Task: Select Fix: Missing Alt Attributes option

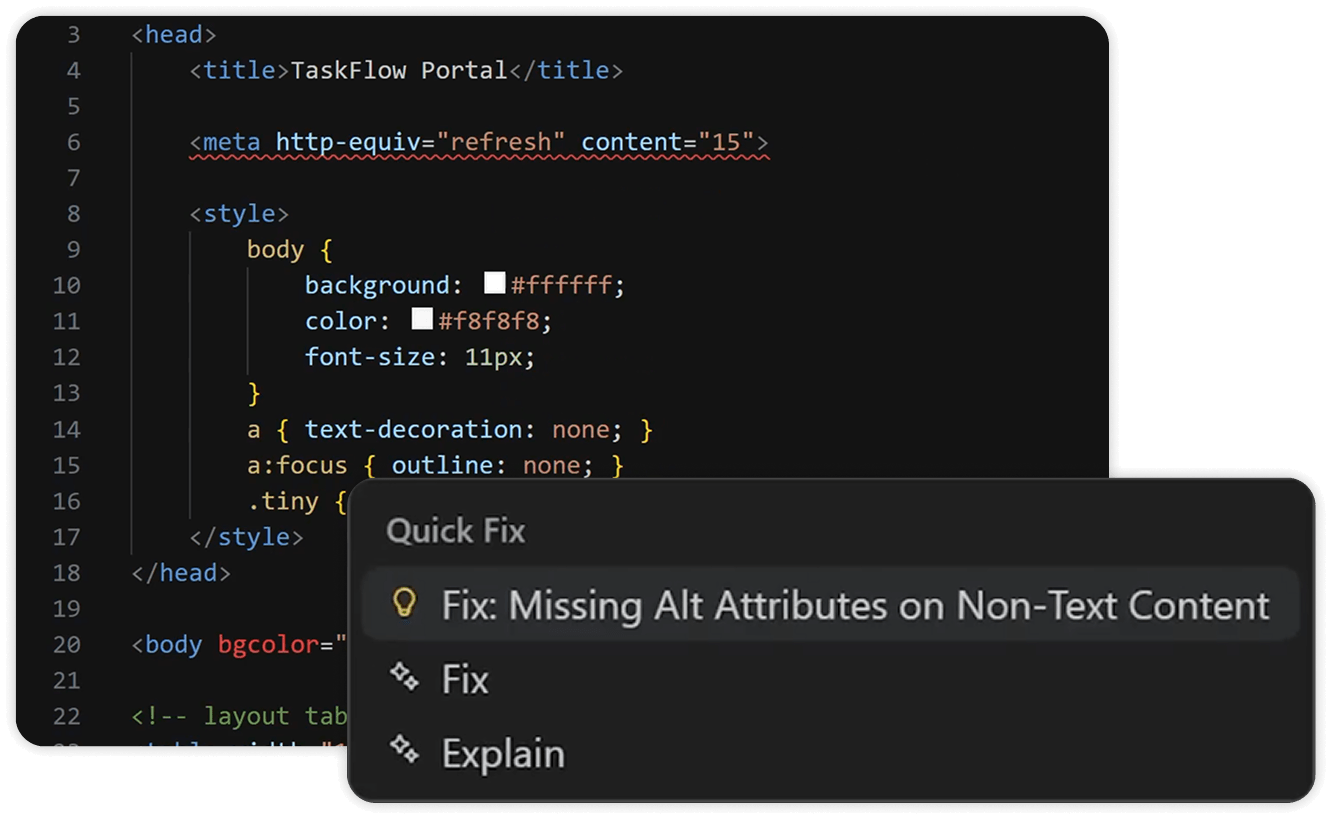Action: coord(855,605)
